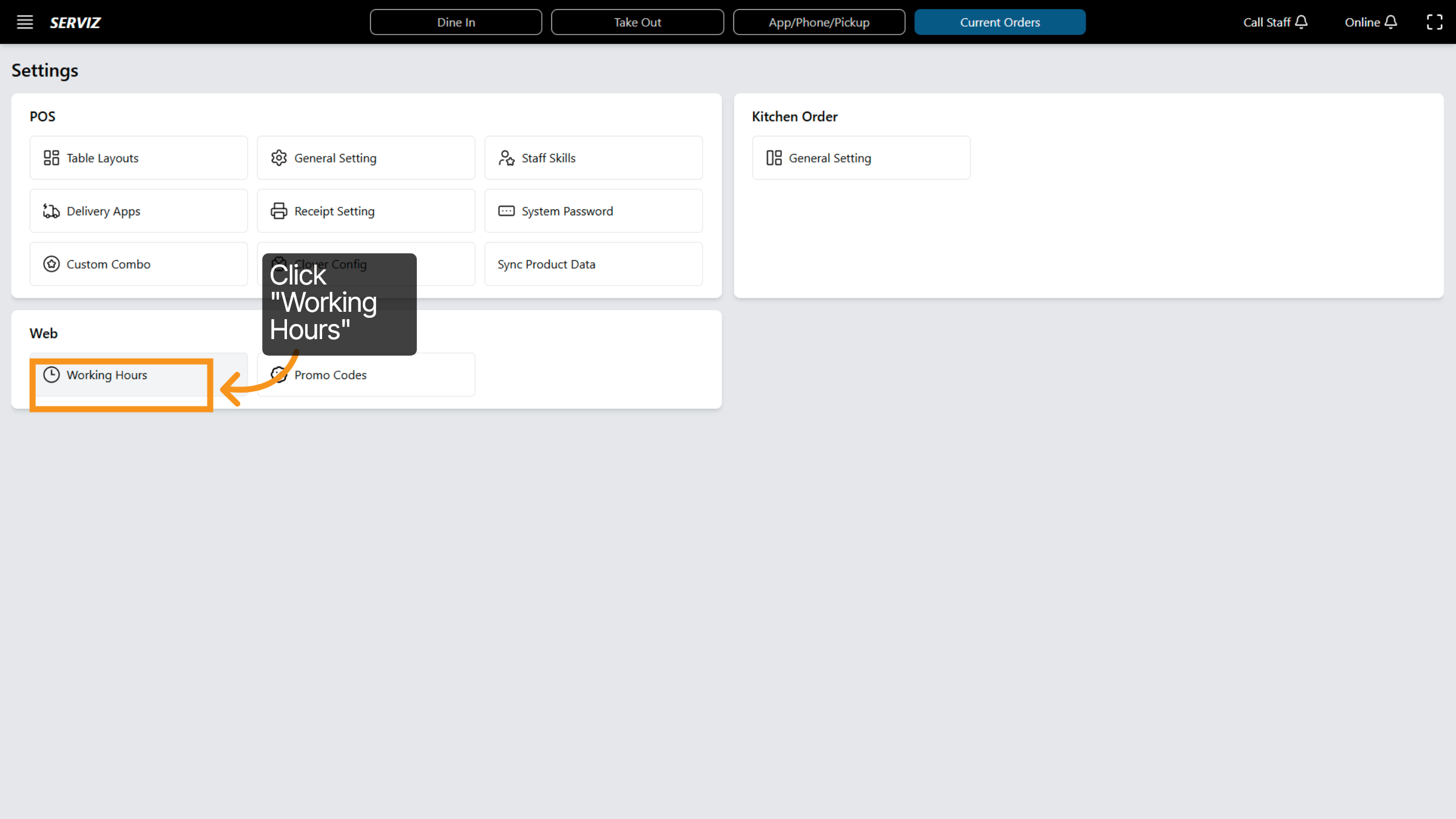Click the Receipt Setting printer icon
This screenshot has height=819, width=1456.
[279, 211]
